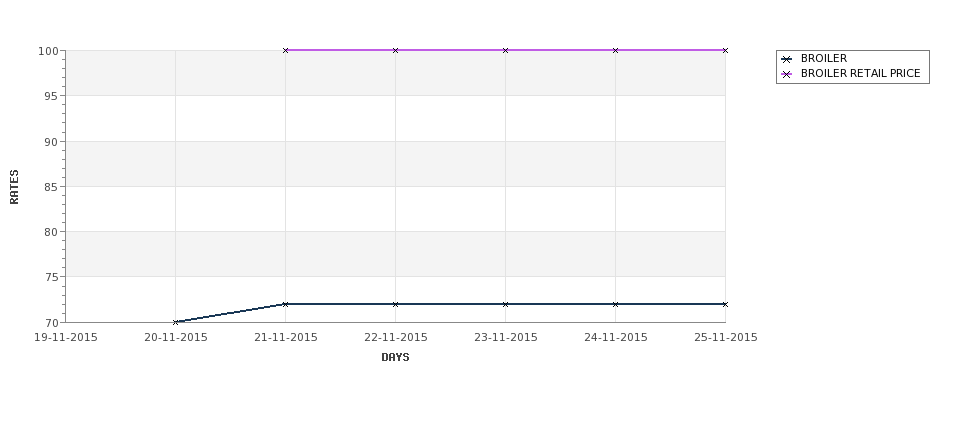Click the BROILER RETAIL PRICE legend label

click(x=861, y=73)
